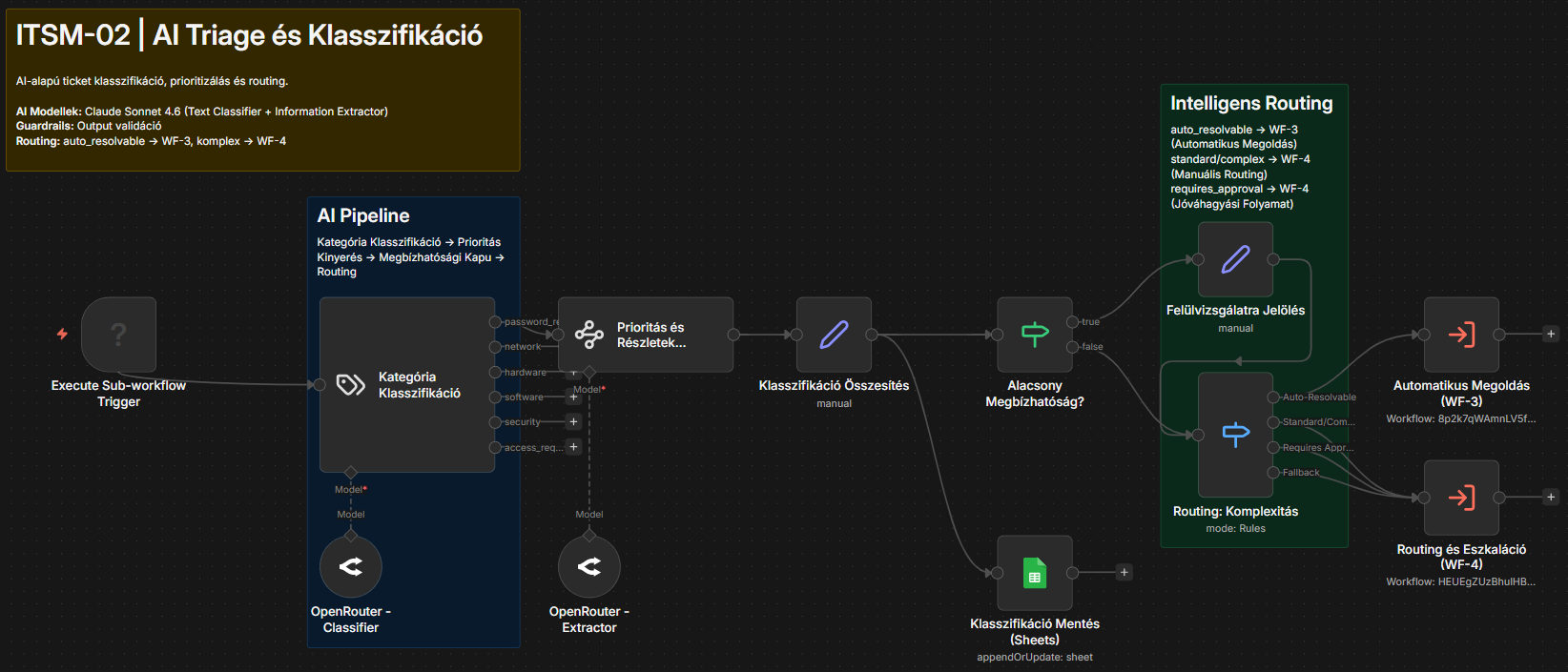This screenshot has width=1568, height=672.
Task: Select the Execute Sub-workflow Trigger node
Action: click(x=118, y=335)
